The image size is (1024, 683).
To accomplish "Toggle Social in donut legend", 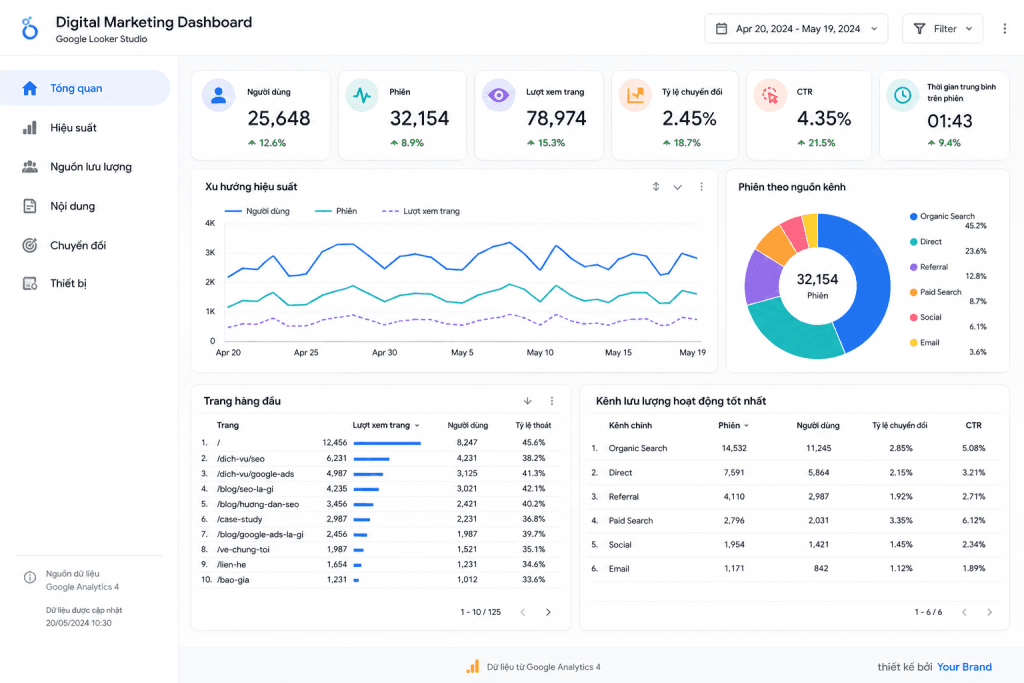I will pos(926,317).
